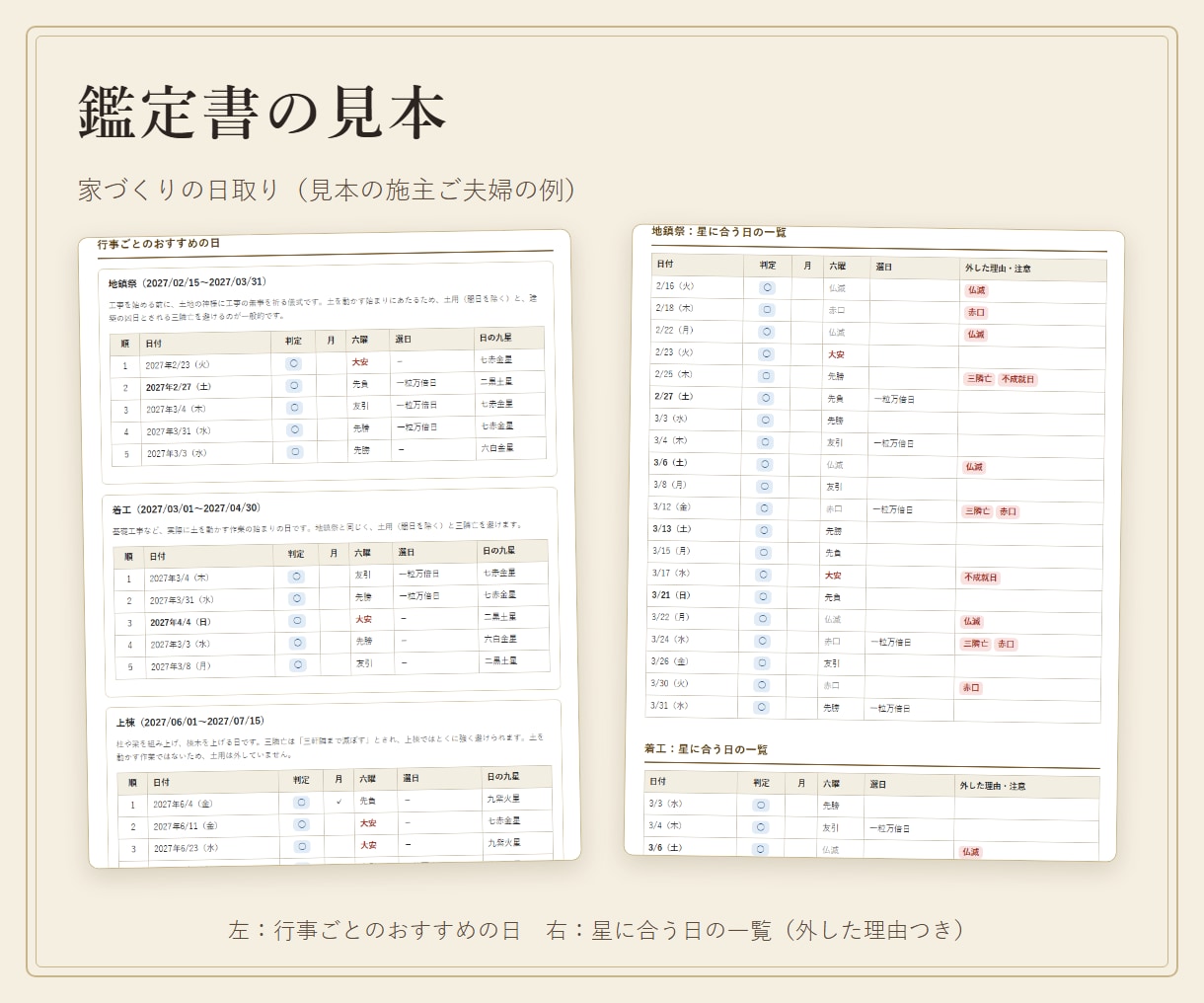Click the 仏滅 tag in the 3/22(月) row
Viewport: 1204px width, 1003px height.
click(972, 622)
